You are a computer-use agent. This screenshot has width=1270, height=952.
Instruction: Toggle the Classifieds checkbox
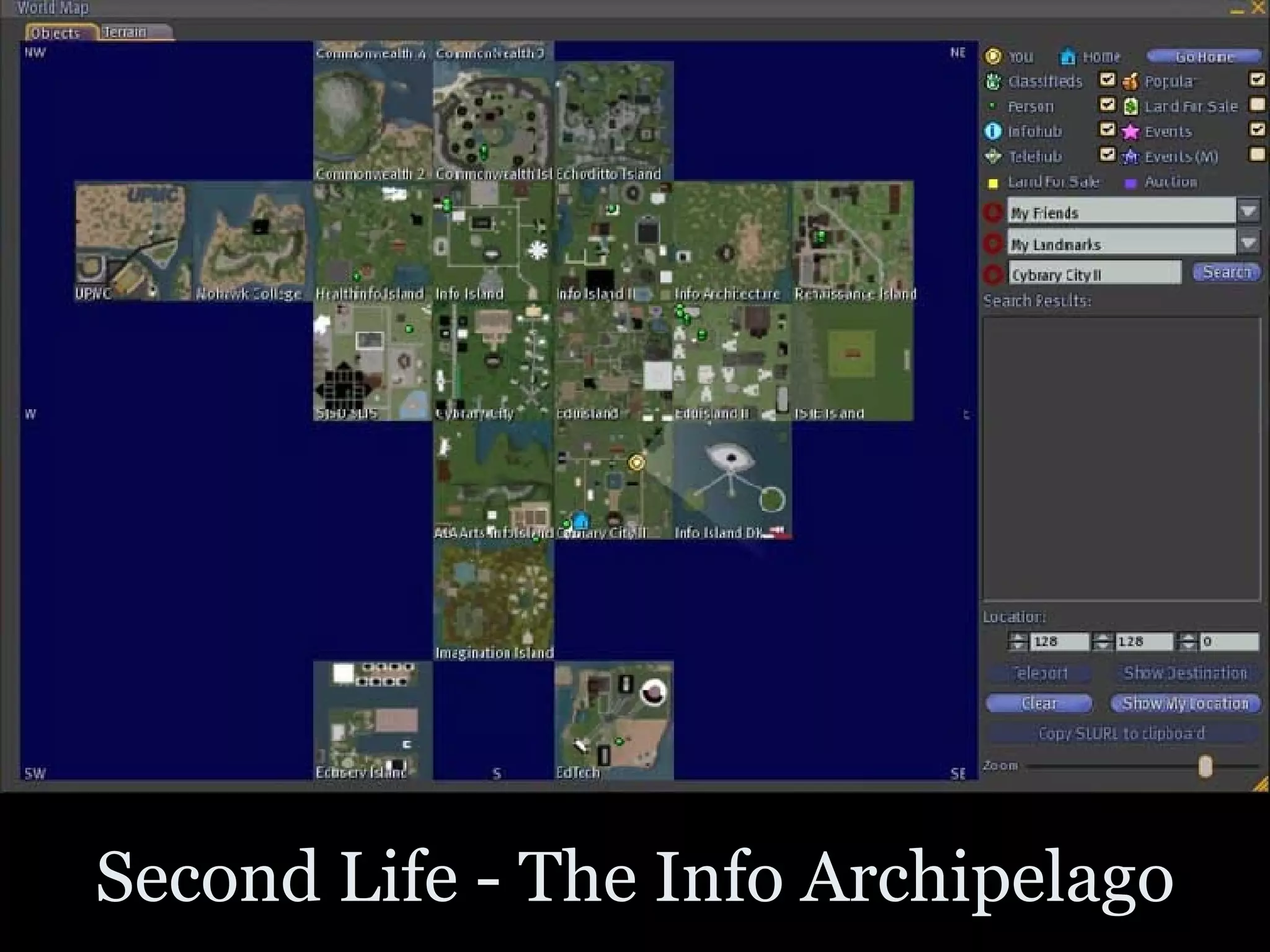(x=1108, y=79)
